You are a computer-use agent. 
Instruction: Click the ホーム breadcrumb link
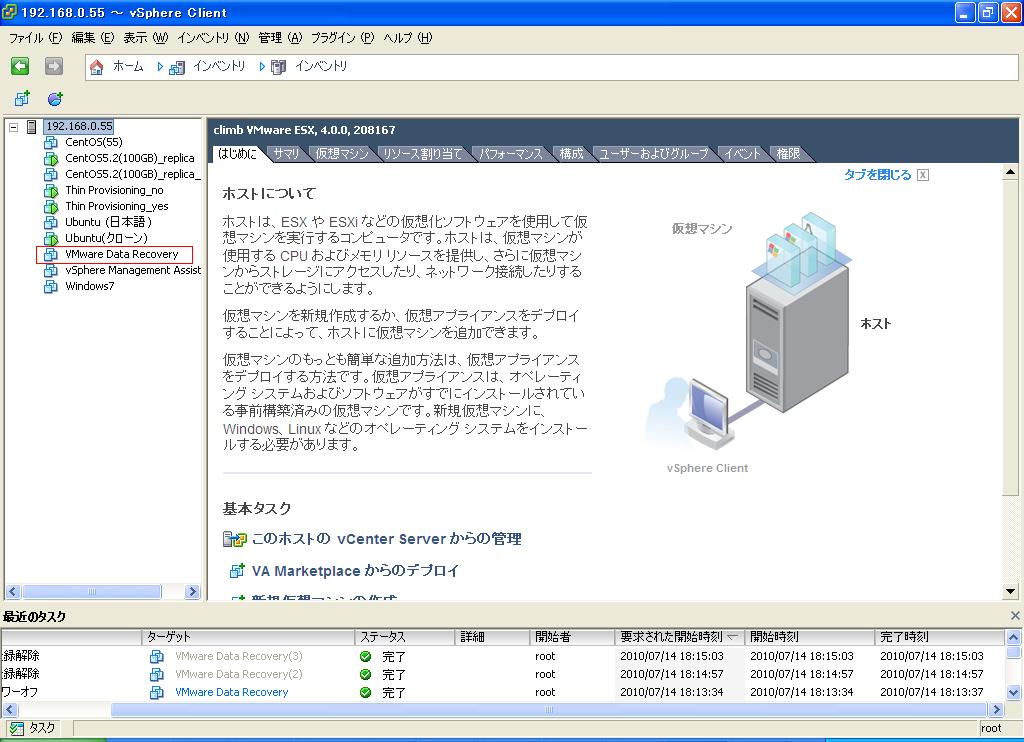pyautogui.click(x=128, y=66)
